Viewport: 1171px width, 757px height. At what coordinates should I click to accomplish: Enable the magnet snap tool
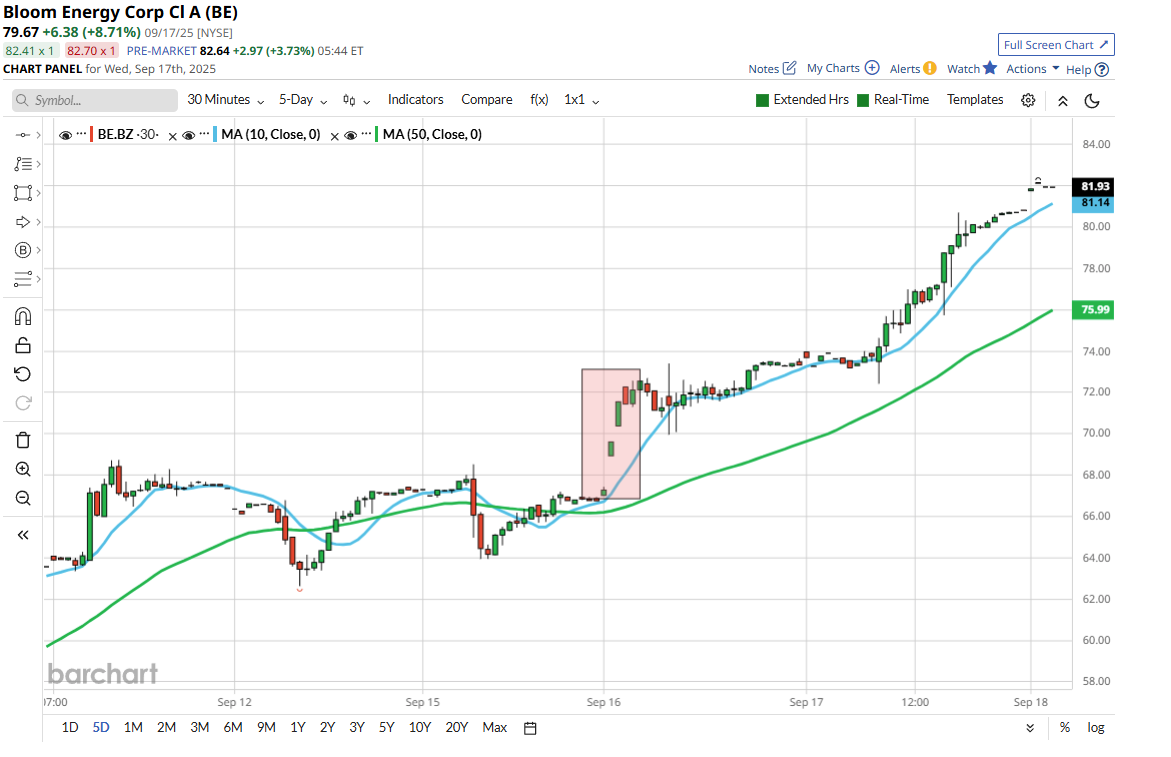tap(22, 315)
